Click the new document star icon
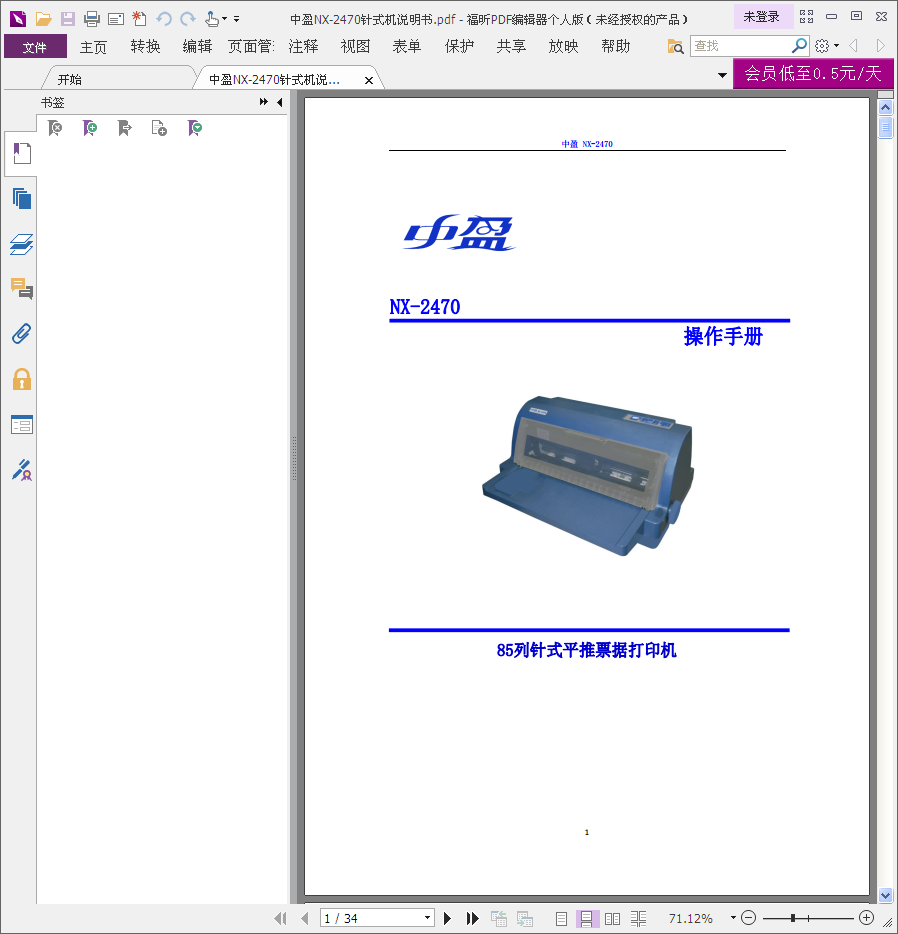This screenshot has height=934, width=898. (x=139, y=19)
